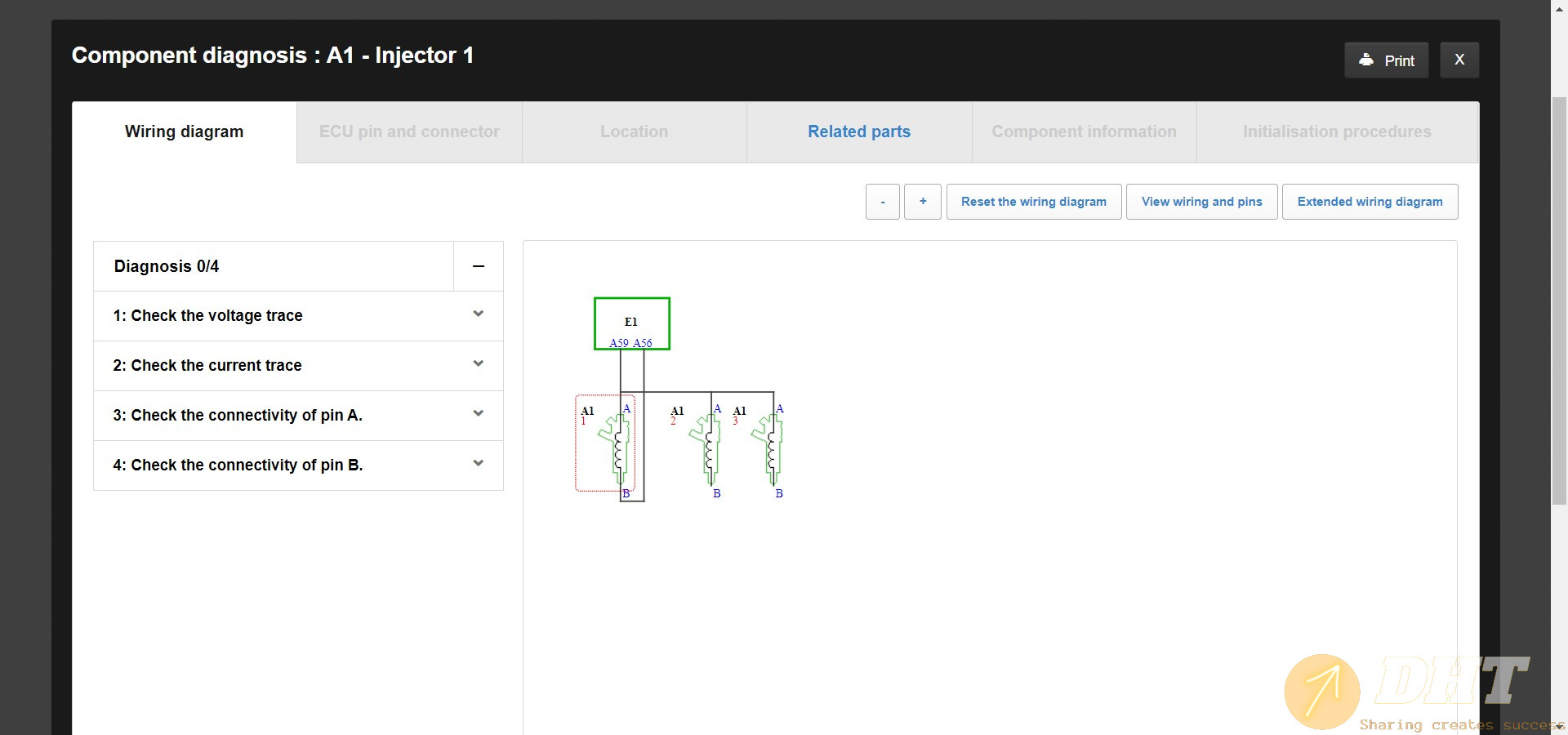
Task: Select injector A1 cylinder 2 symbol
Action: point(706,449)
